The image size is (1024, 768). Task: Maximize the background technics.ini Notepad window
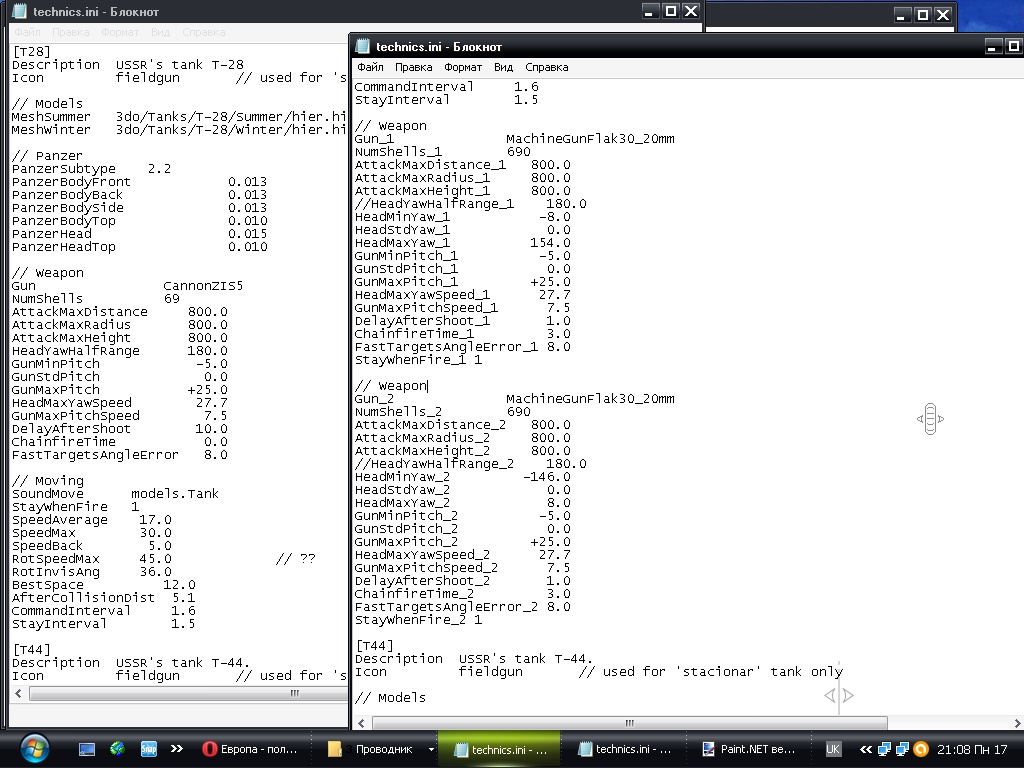(x=670, y=11)
